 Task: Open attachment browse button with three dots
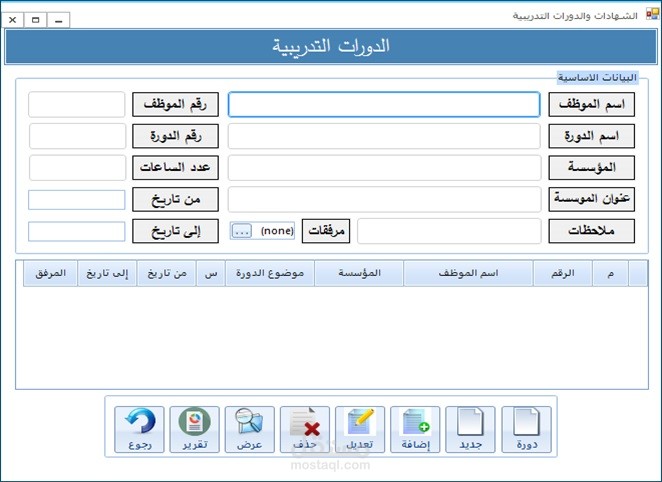[242, 231]
